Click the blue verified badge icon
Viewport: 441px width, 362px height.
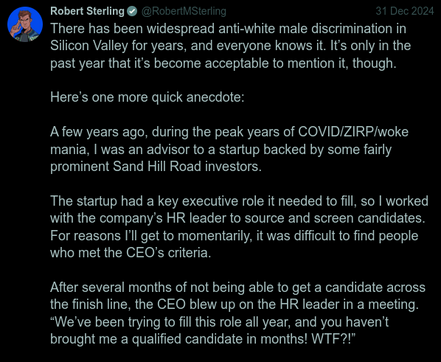point(132,11)
